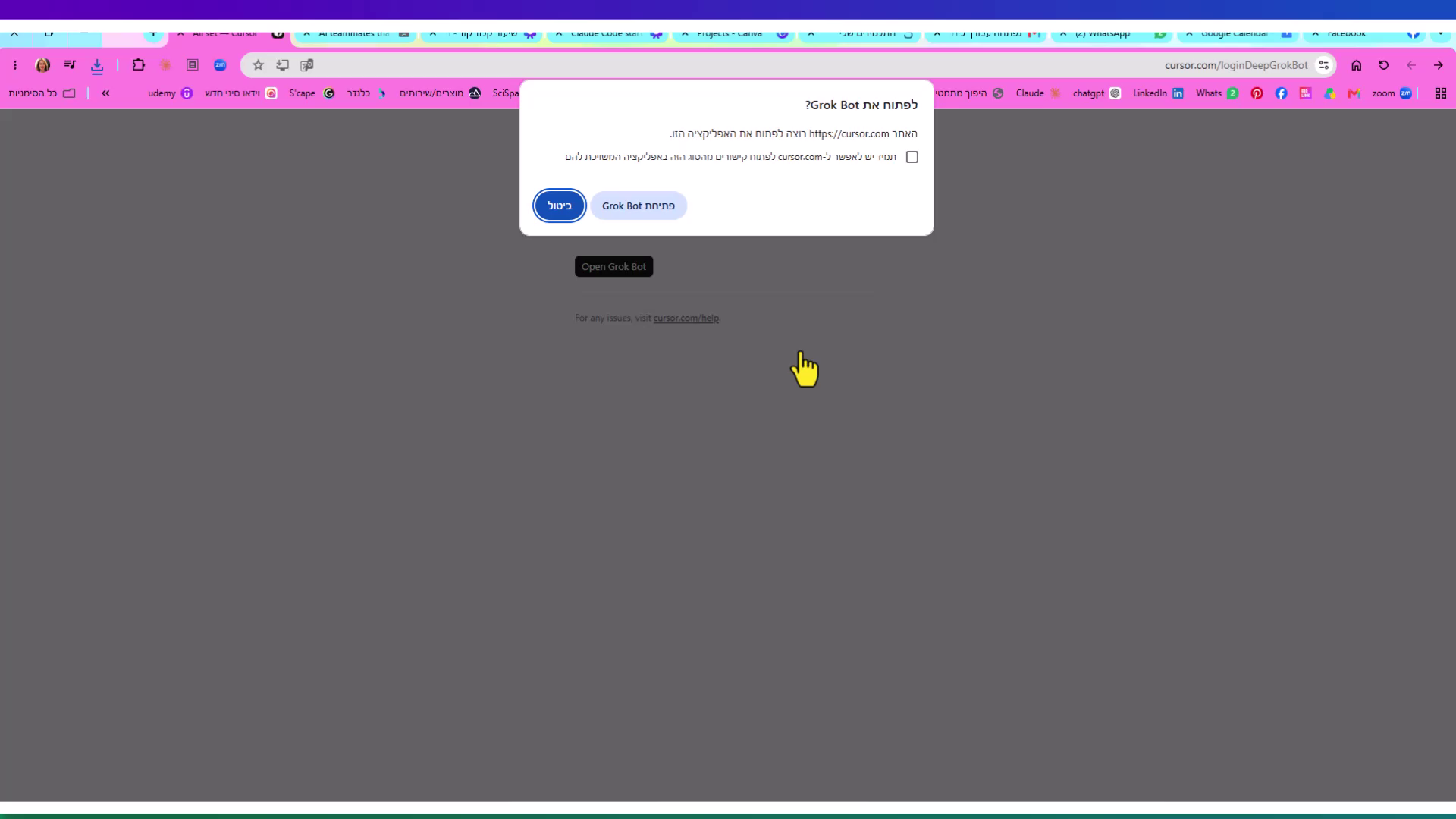Click the פתיחת Grok Bot dialog button
The width and height of the screenshot is (1456, 819).
[639, 206]
